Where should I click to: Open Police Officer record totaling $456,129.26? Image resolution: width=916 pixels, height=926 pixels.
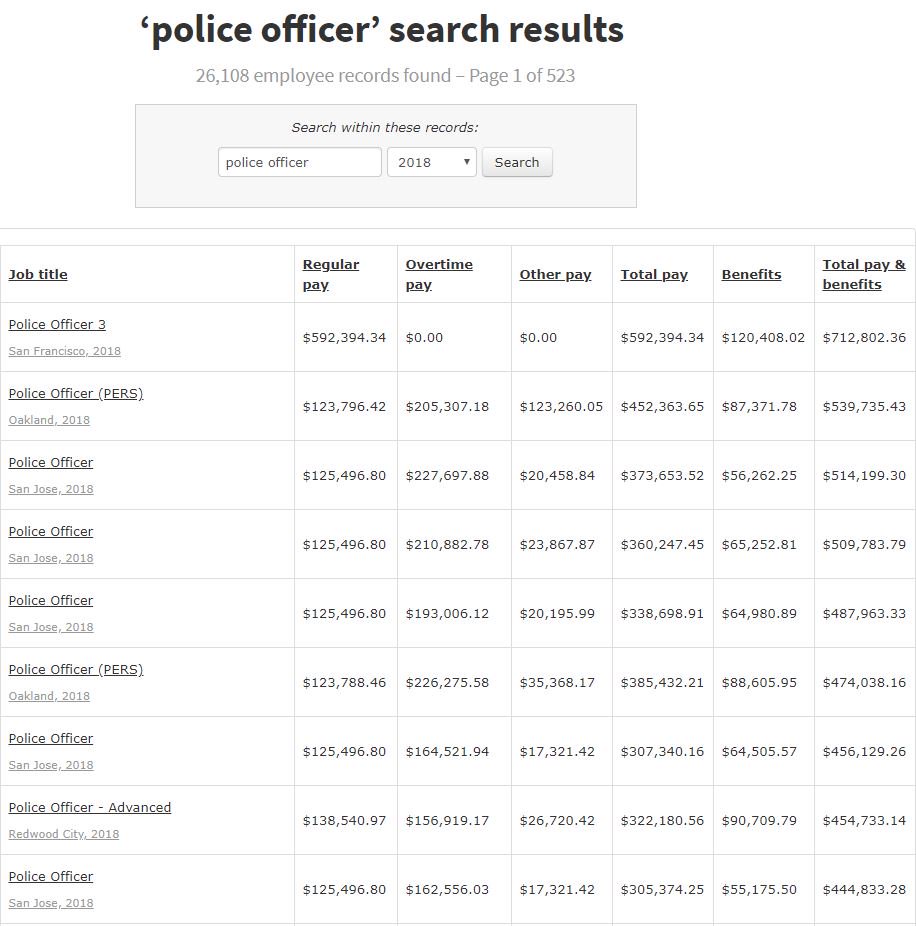pyautogui.click(x=51, y=738)
